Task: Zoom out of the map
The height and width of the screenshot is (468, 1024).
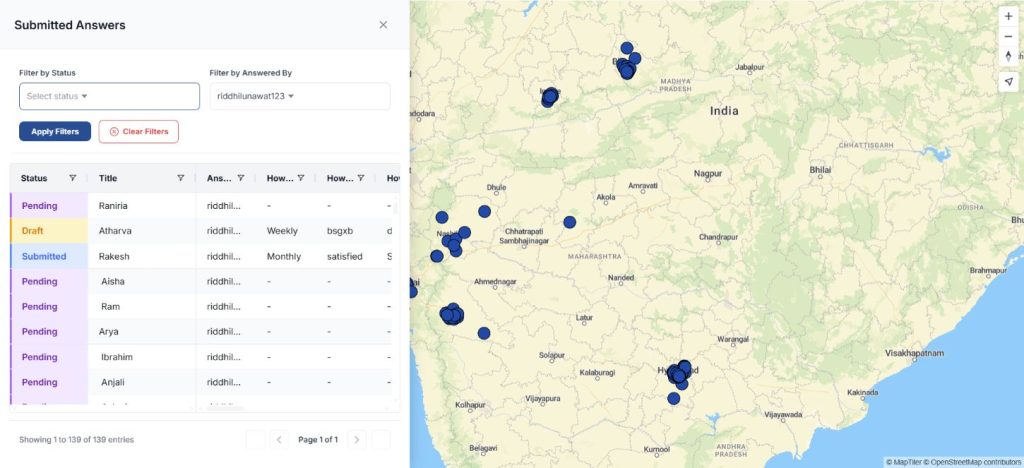Action: click(x=1008, y=36)
